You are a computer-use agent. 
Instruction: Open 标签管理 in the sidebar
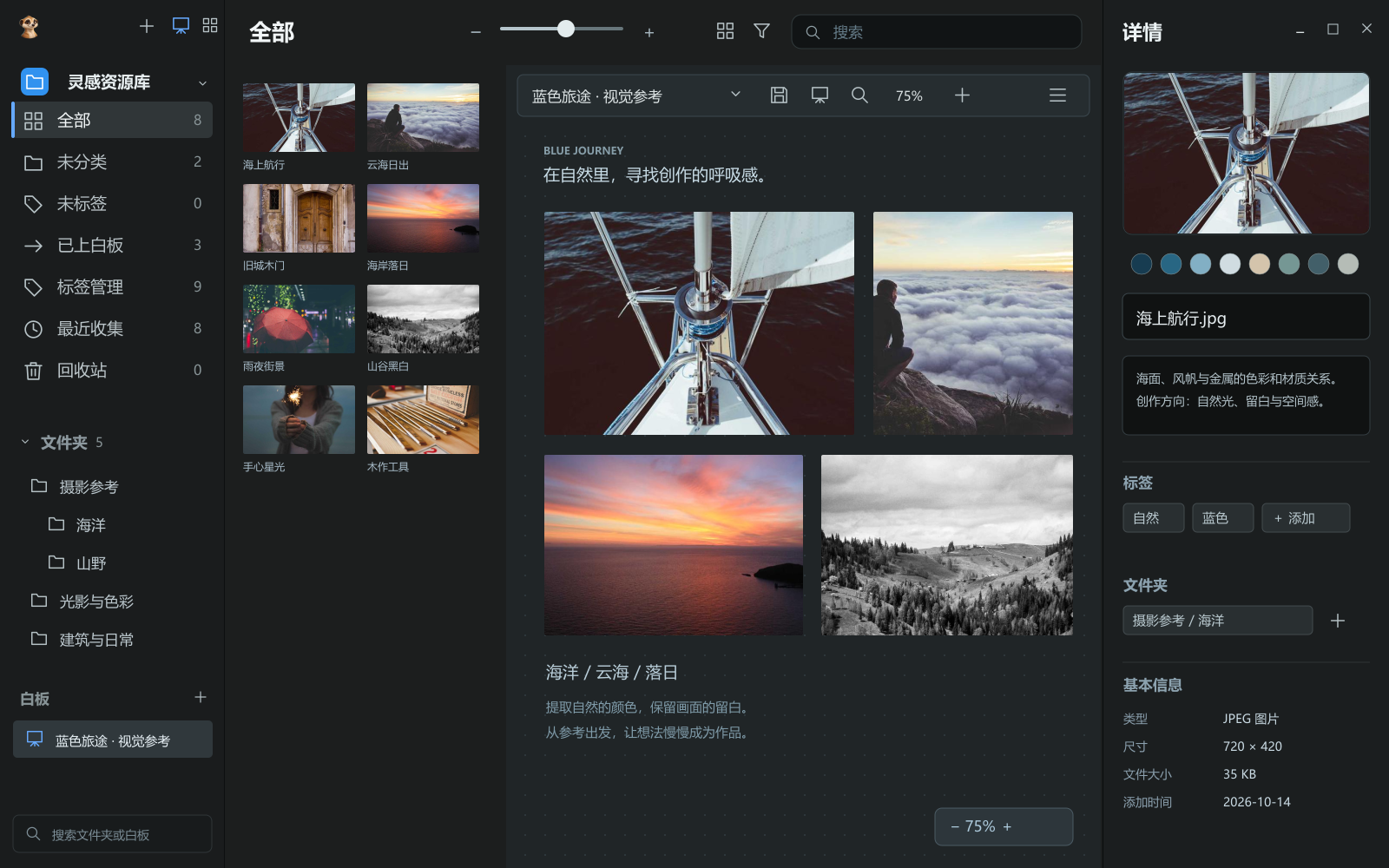tap(113, 286)
